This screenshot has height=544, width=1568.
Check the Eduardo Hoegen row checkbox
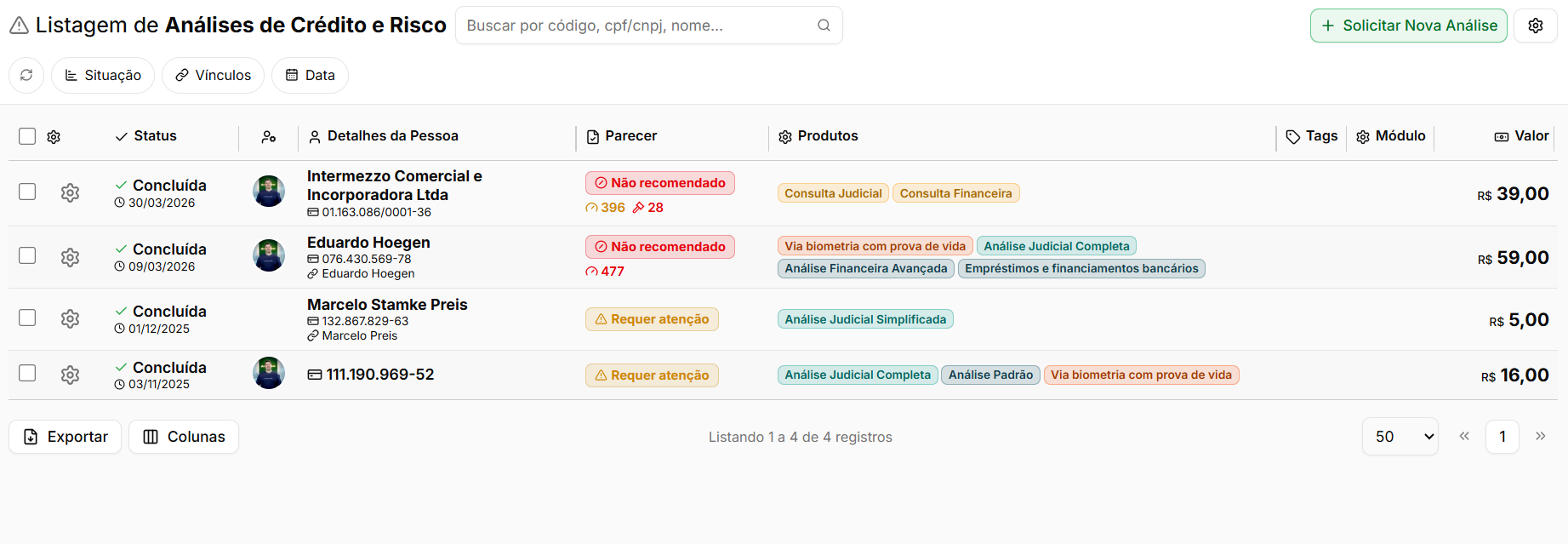[x=27, y=255]
